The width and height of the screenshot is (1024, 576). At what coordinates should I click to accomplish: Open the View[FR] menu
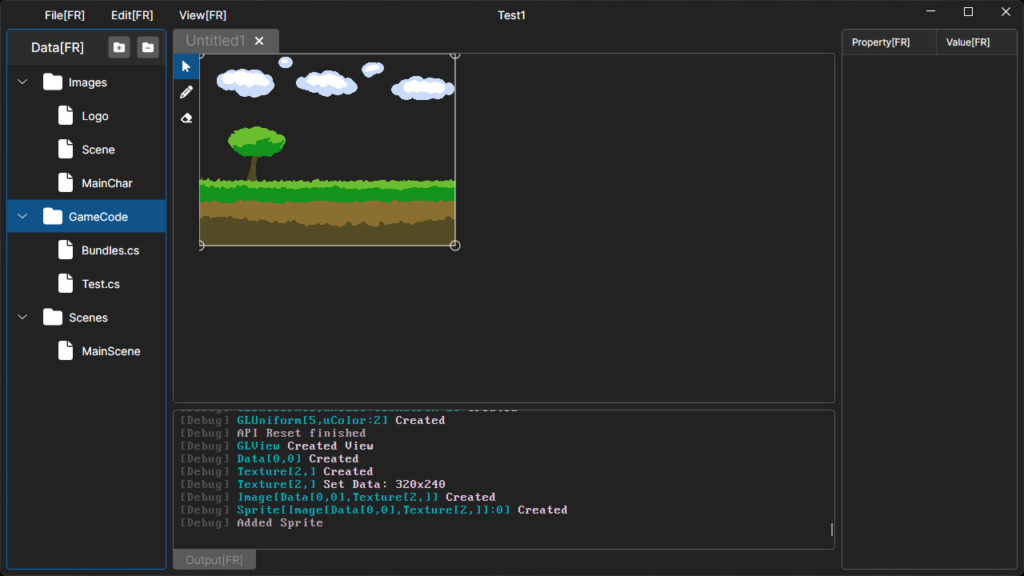click(x=202, y=15)
